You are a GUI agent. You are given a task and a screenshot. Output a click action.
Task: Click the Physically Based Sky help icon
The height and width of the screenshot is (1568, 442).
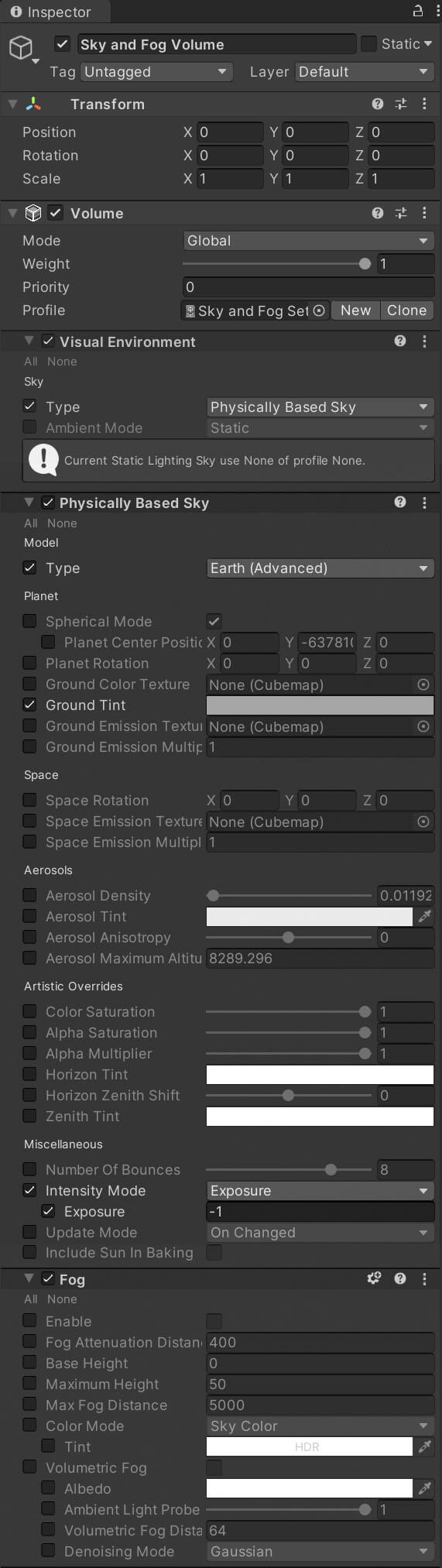pyautogui.click(x=400, y=502)
